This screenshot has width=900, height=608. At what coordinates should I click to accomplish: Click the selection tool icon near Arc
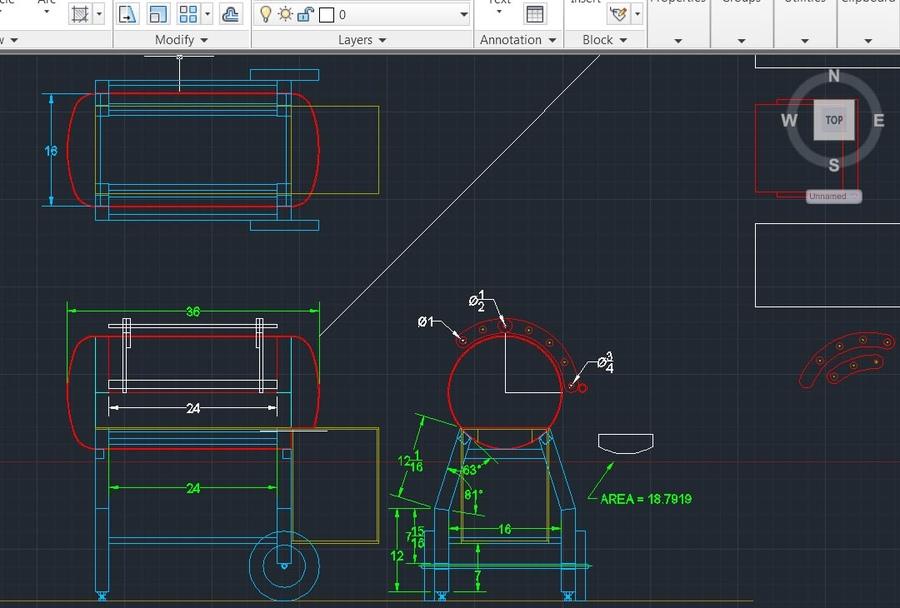coord(80,13)
